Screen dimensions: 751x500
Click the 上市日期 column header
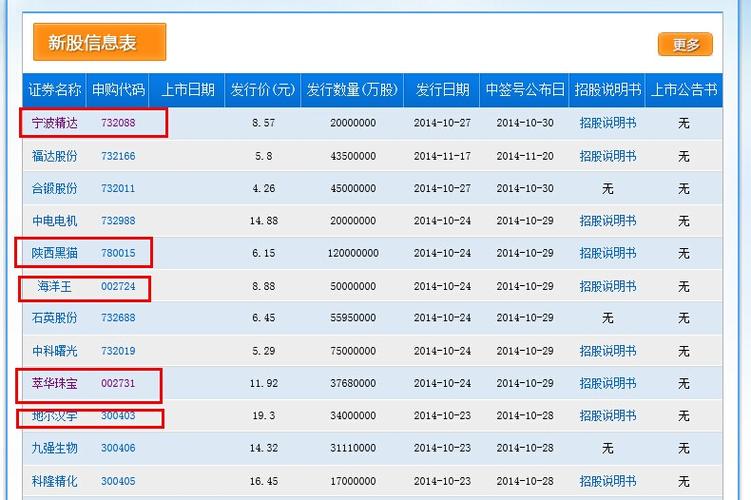coord(187,90)
